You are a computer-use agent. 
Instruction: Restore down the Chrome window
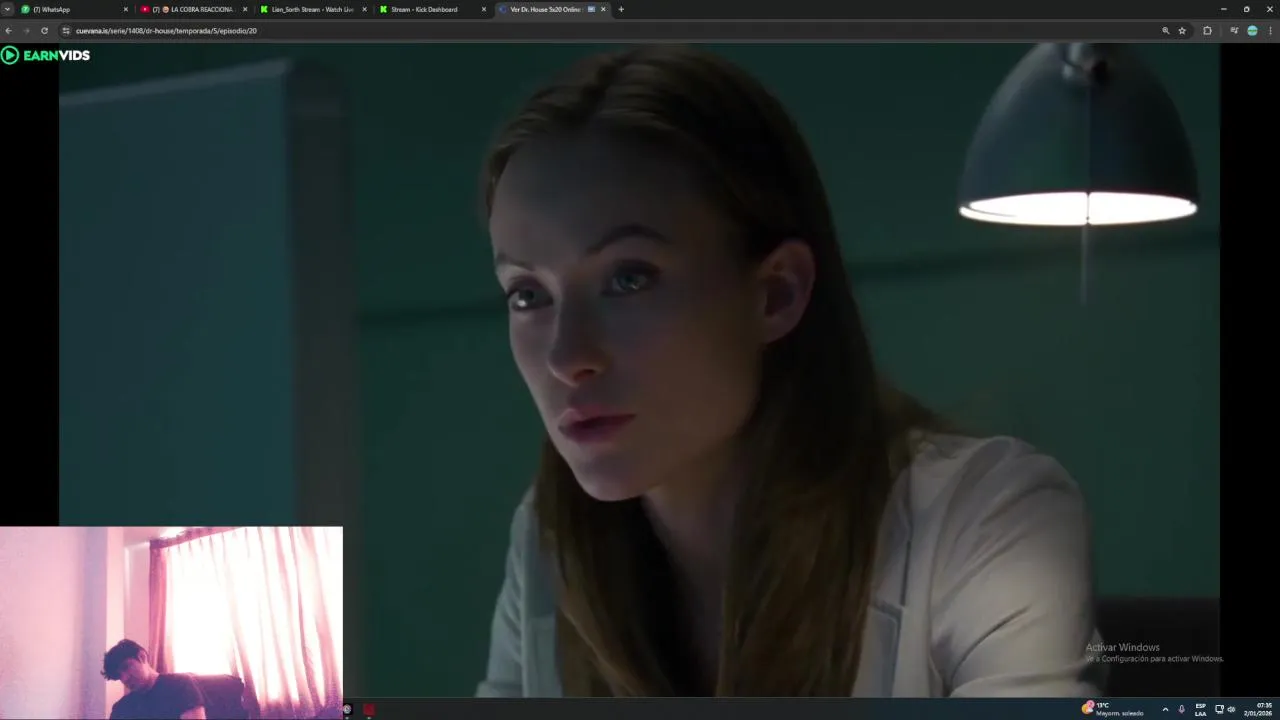tap(1246, 9)
